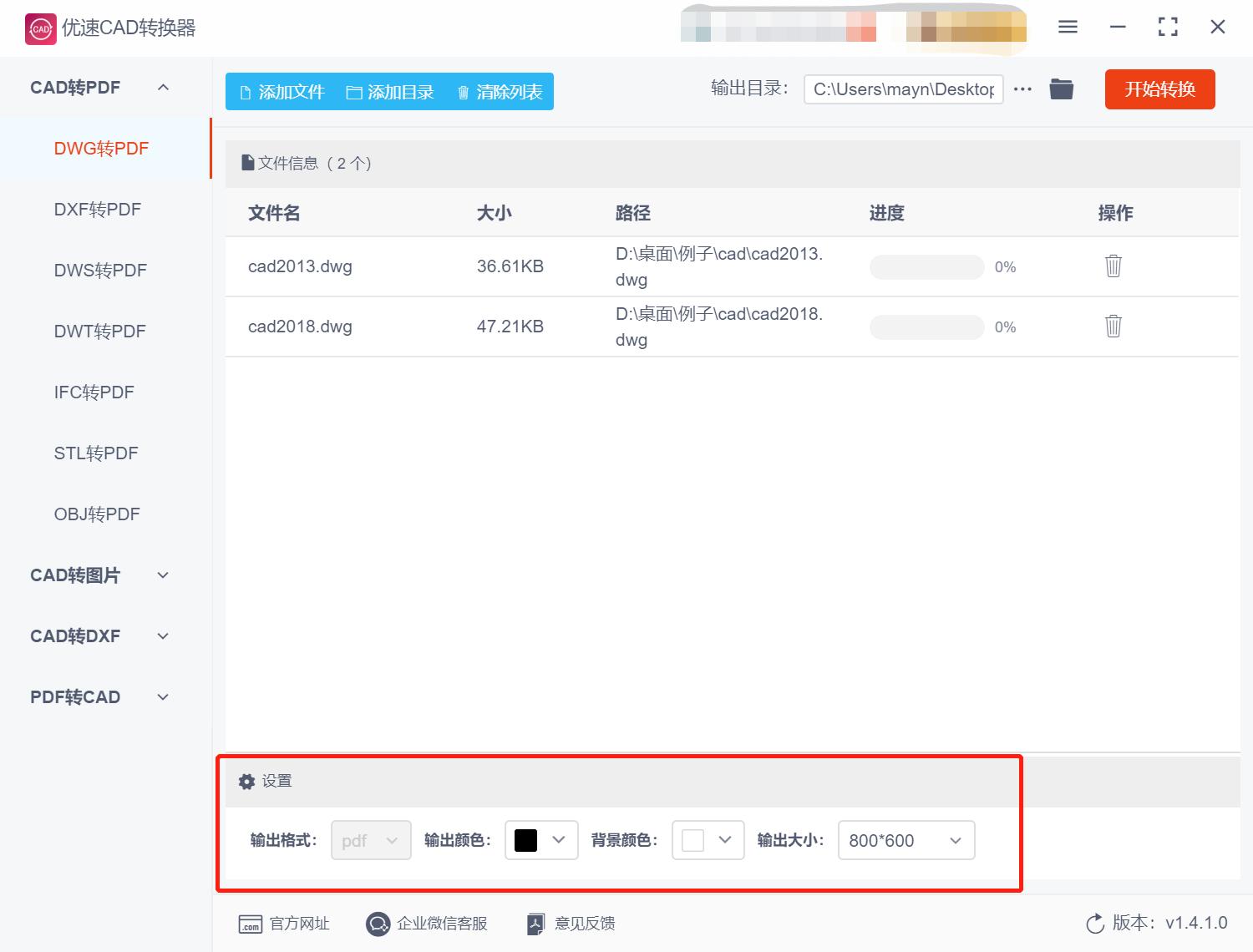The width and height of the screenshot is (1253, 952).
Task: Open 企业微信客服 customer service icon
Action: tap(378, 924)
